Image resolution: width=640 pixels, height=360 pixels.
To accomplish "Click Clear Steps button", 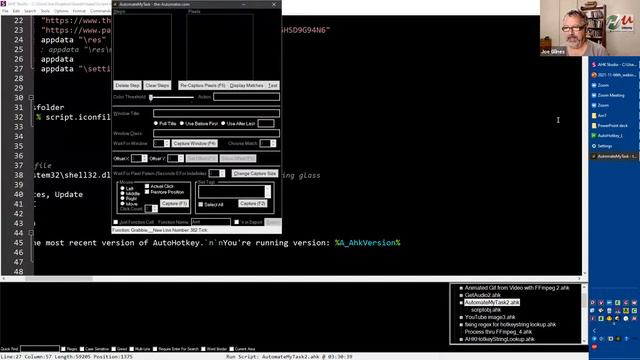I will point(157,86).
